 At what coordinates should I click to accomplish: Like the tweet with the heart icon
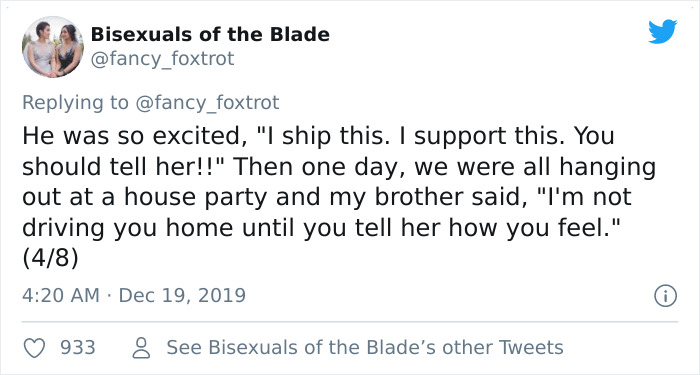pos(34,348)
